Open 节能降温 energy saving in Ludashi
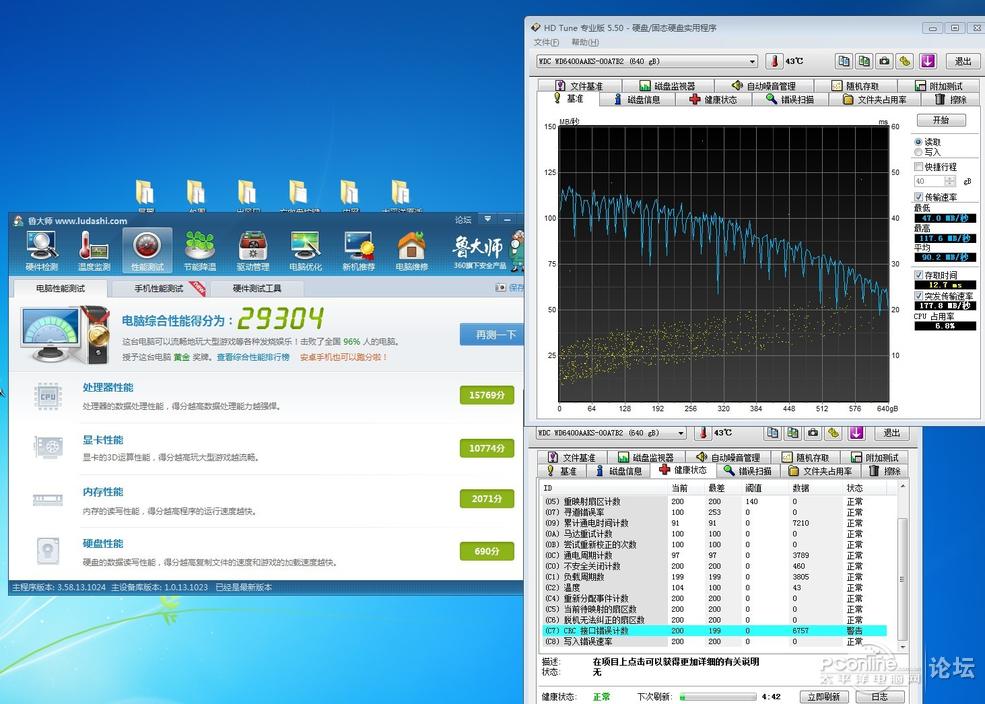The image size is (985, 704). click(x=200, y=251)
